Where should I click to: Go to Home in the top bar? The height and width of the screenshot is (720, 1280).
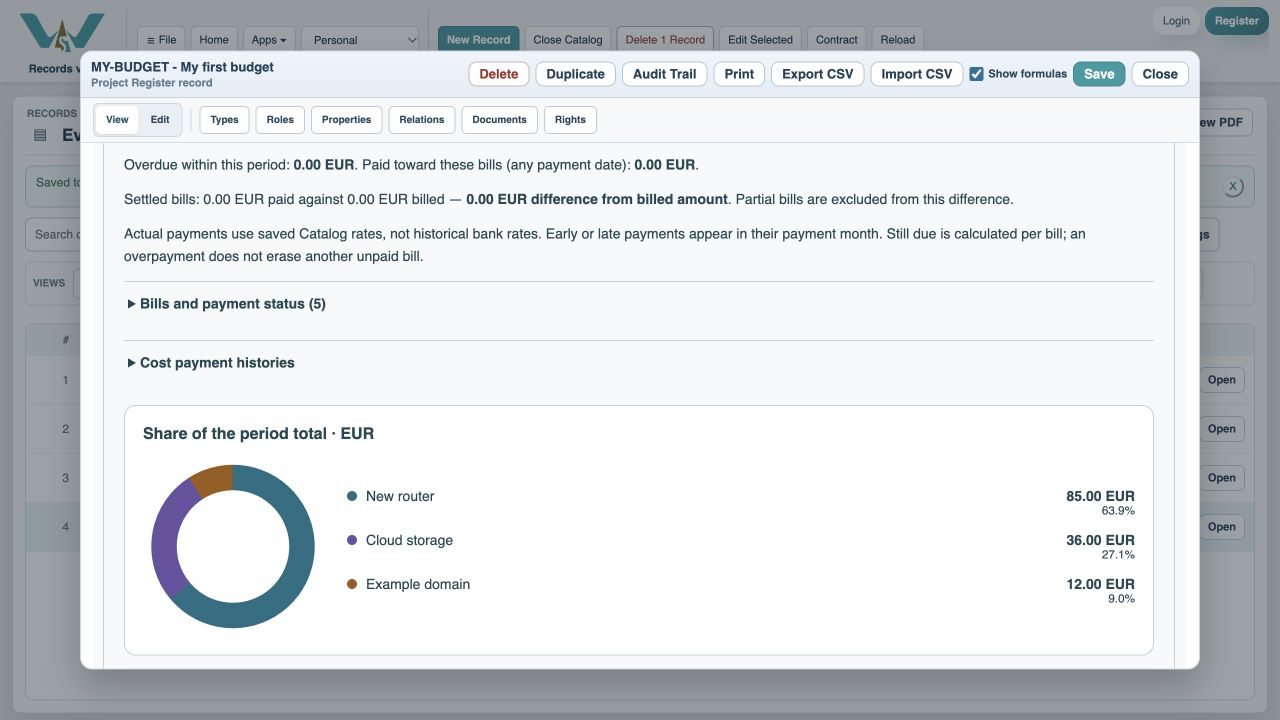(x=214, y=40)
